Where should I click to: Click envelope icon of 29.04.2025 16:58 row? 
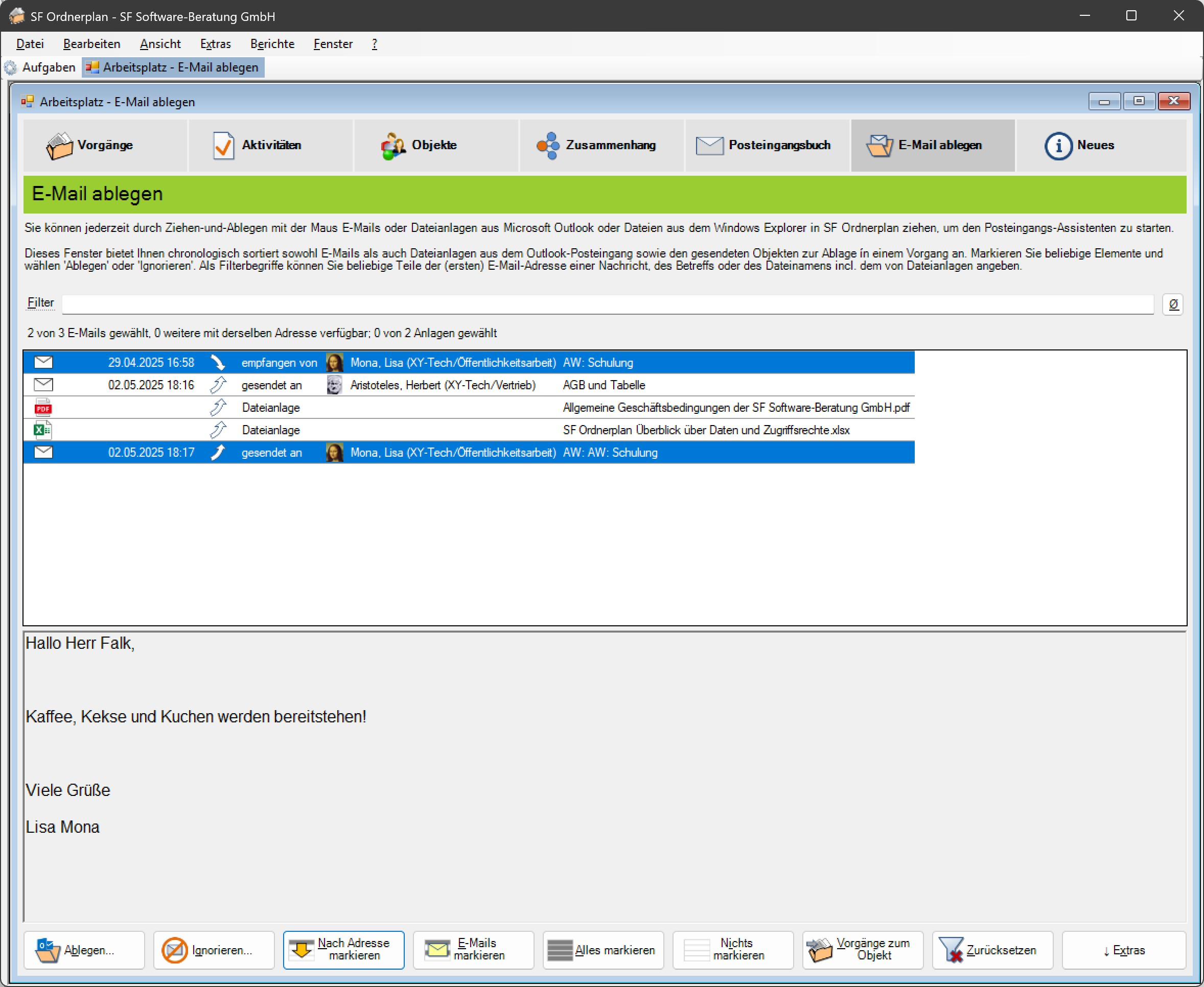click(43, 362)
